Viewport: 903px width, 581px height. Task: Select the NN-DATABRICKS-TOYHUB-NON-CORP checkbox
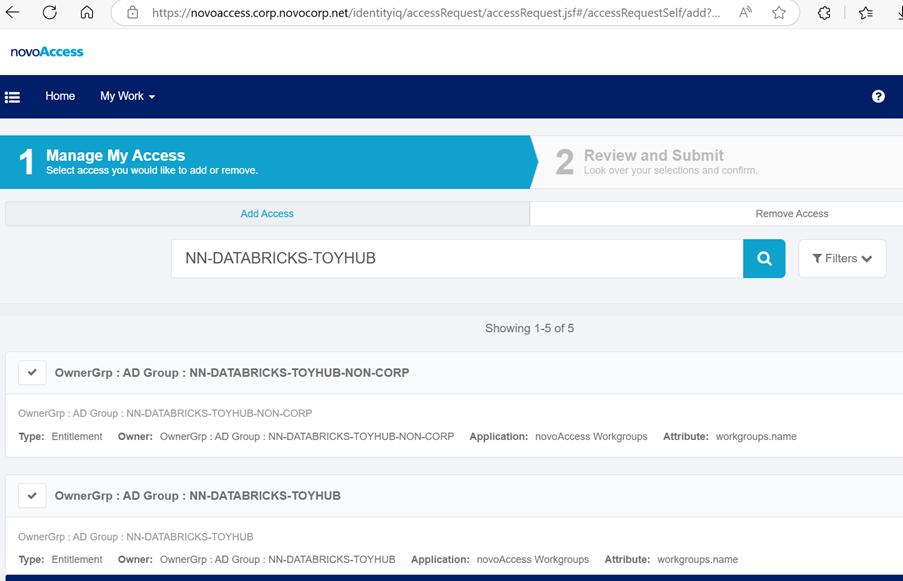pos(32,373)
